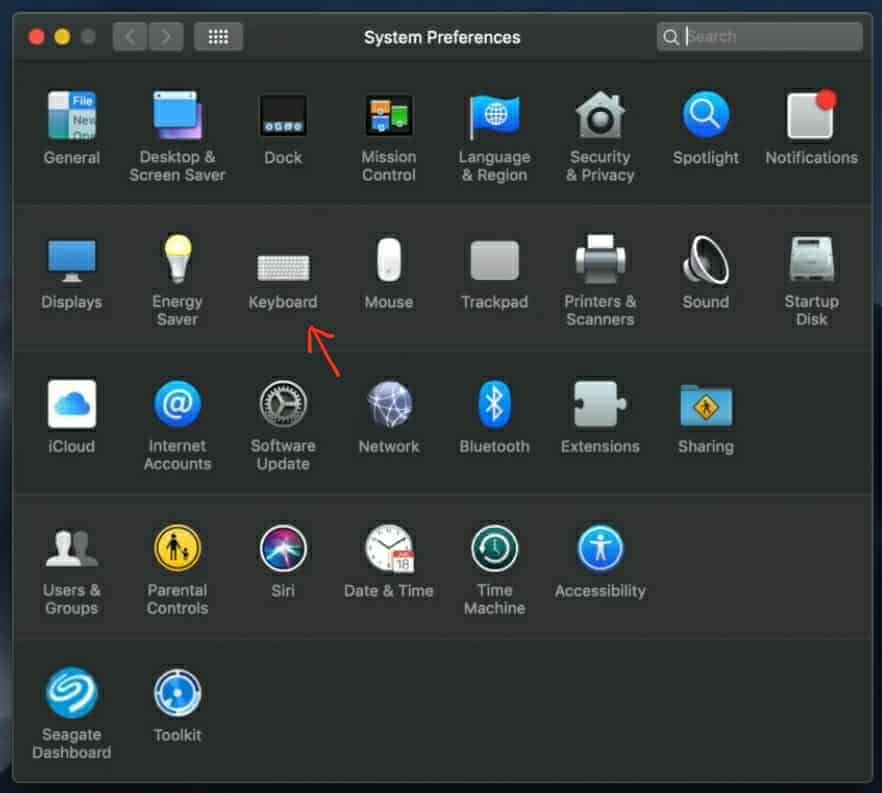Click the Show All grid button
The image size is (882, 793).
218,37
